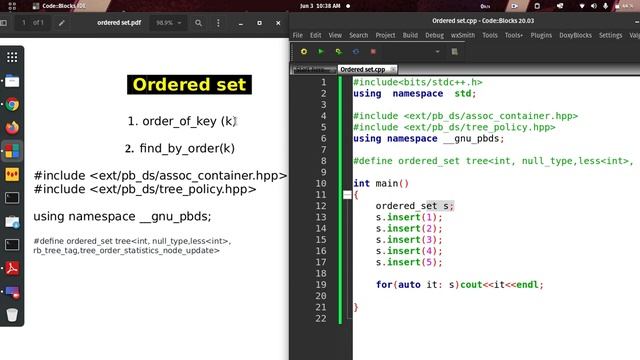Open the Search menu
This screenshot has width=640, height=360.
tap(358, 36)
